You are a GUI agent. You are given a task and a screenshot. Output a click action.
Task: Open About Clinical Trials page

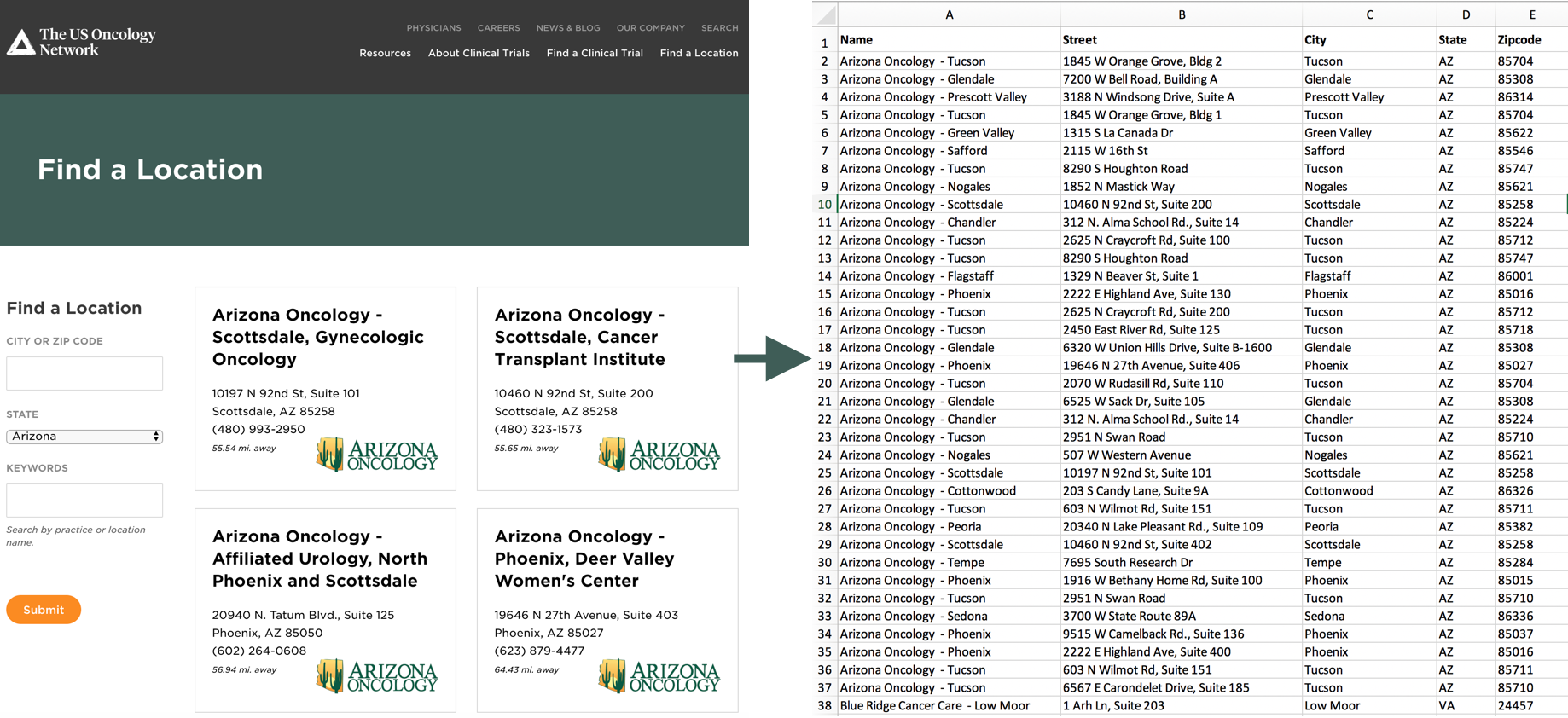479,53
